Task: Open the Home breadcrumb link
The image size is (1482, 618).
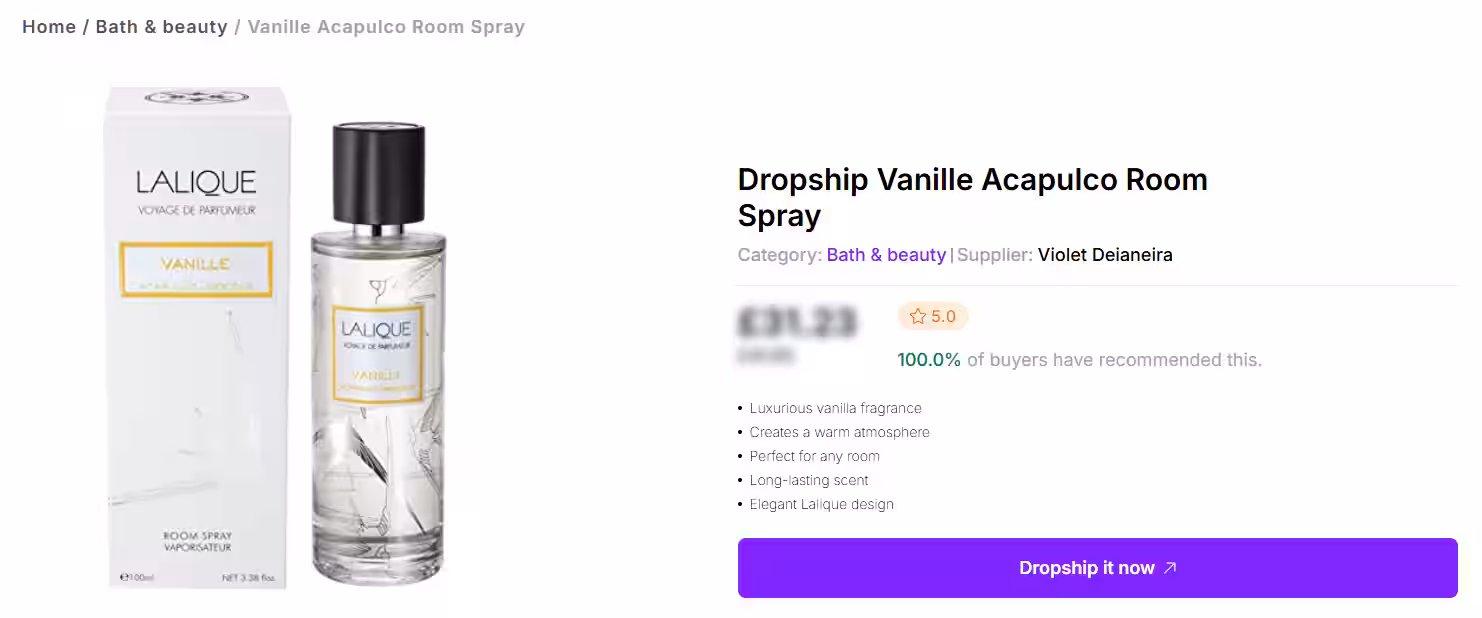Action: pyautogui.click(x=49, y=26)
